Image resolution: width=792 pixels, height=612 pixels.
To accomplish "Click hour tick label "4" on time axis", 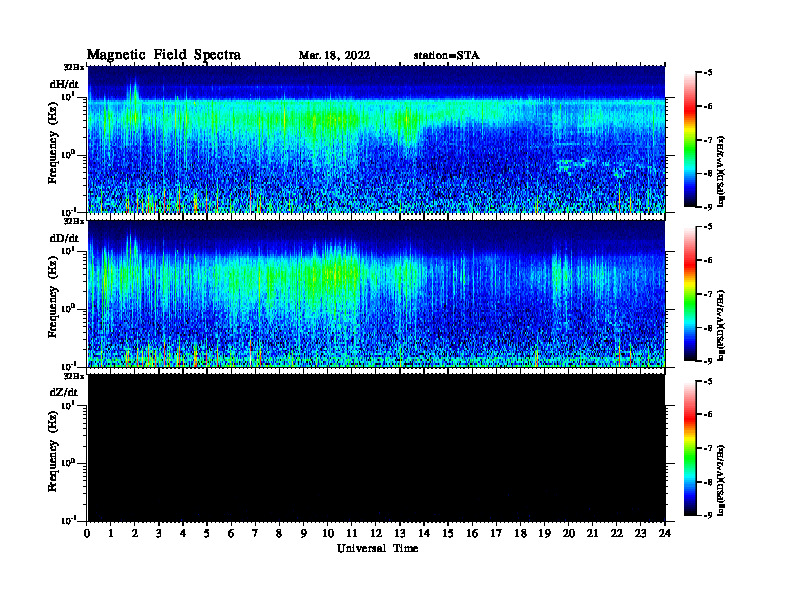I will (183, 534).
